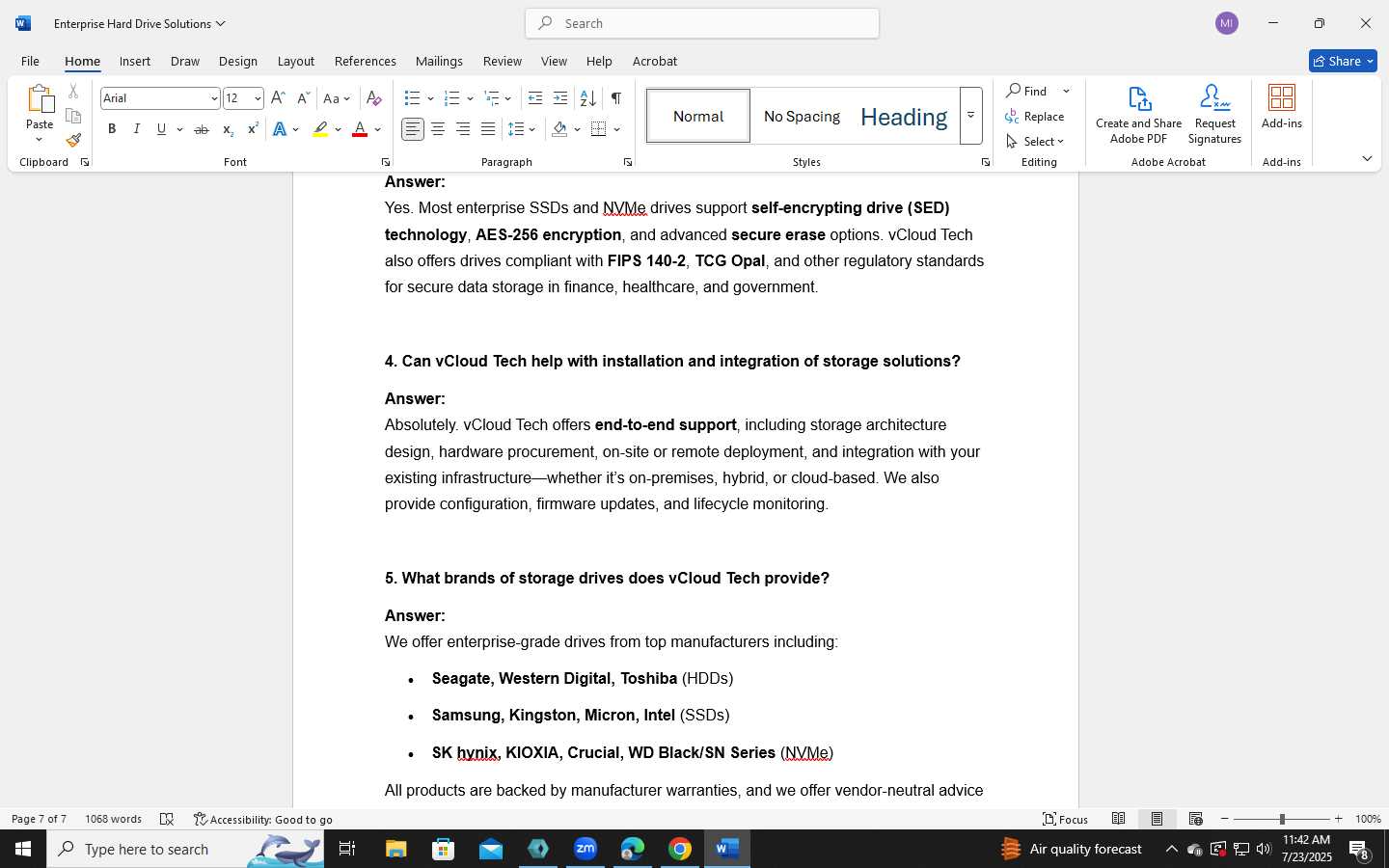Click the zoom slider handle
Image resolution: width=1389 pixels, height=868 pixels.
pos(1282,819)
